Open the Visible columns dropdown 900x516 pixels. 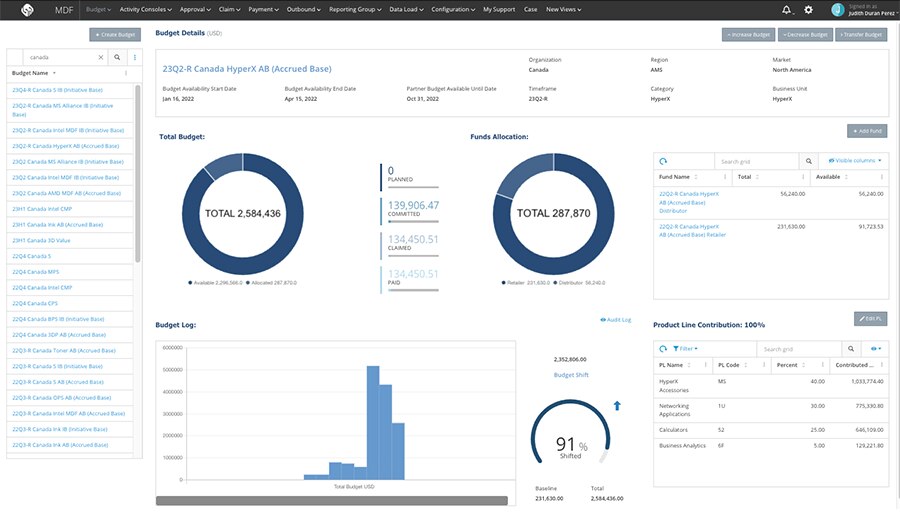tap(853, 160)
